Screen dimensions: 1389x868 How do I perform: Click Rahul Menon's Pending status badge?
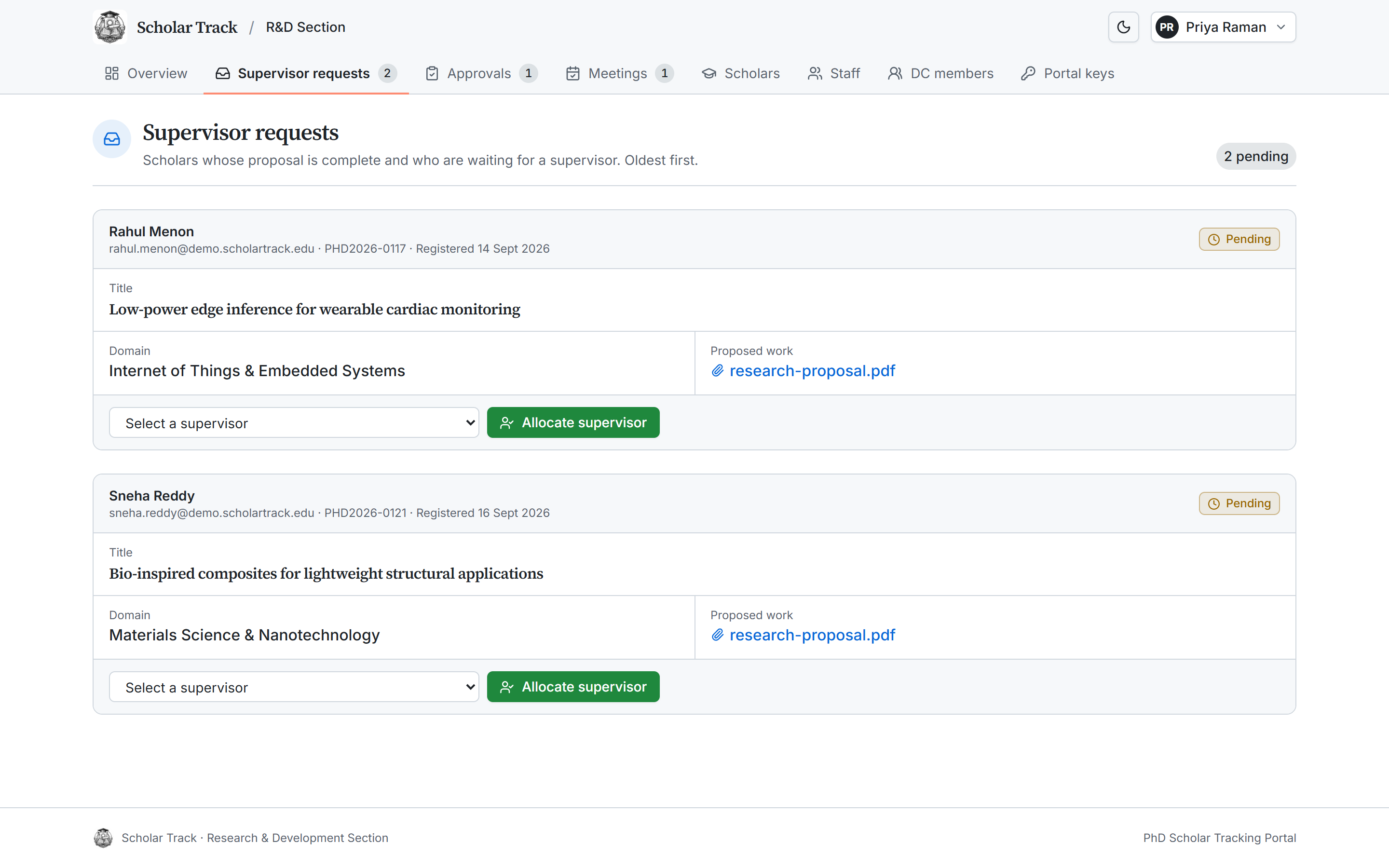coord(1239,239)
